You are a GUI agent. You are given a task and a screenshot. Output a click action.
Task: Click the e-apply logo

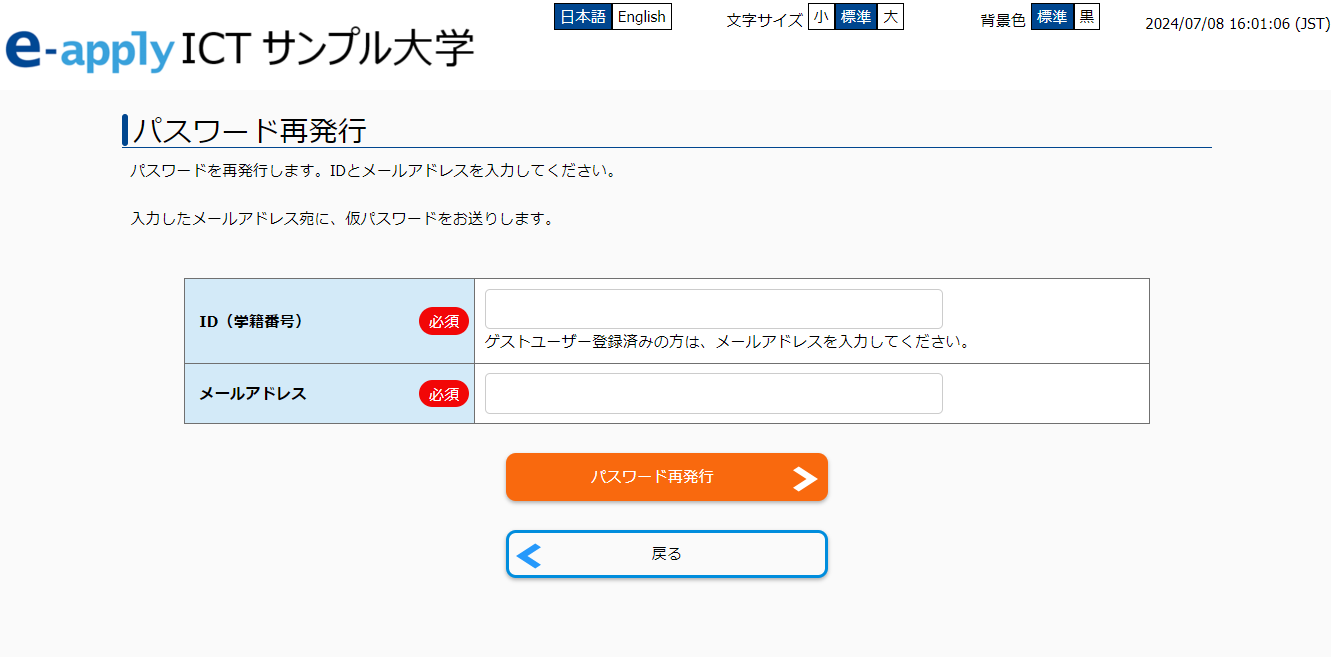click(90, 50)
